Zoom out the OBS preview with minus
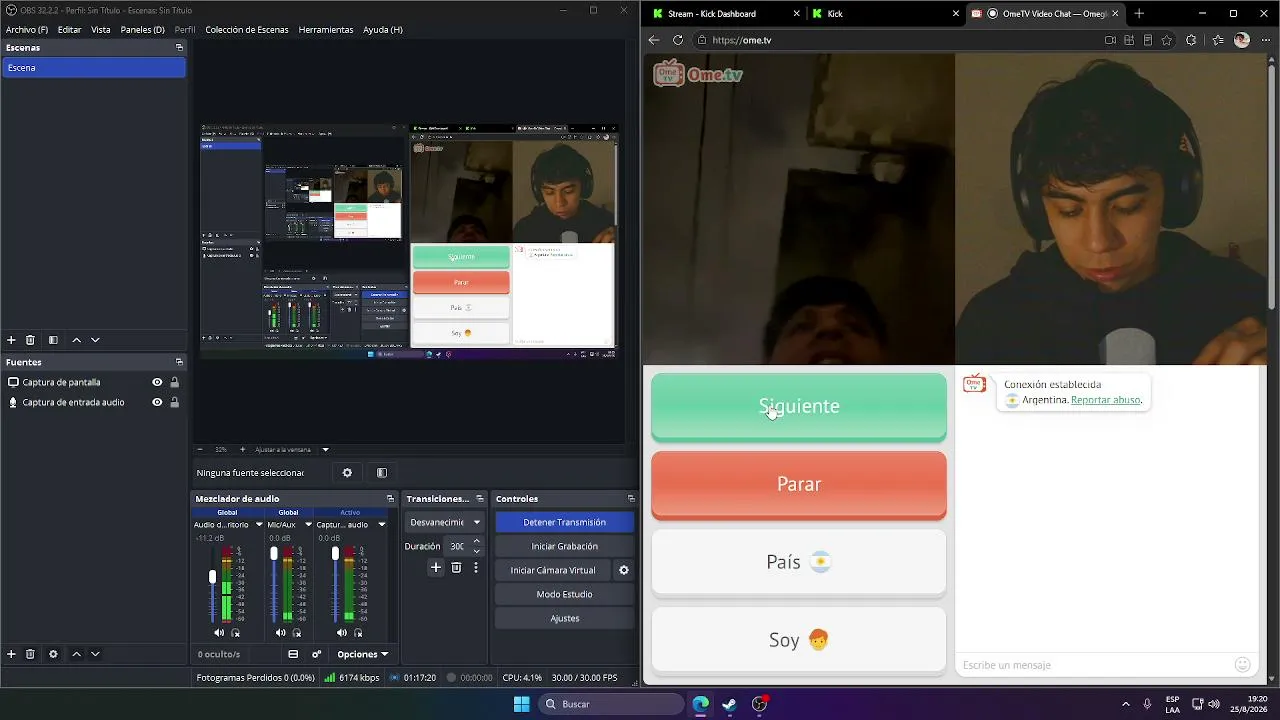The image size is (1280, 720). point(200,449)
